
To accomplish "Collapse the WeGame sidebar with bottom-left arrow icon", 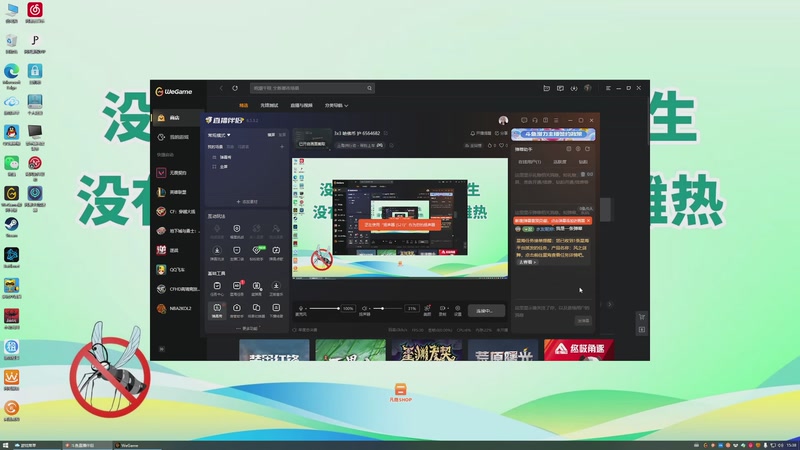I will 161,349.
